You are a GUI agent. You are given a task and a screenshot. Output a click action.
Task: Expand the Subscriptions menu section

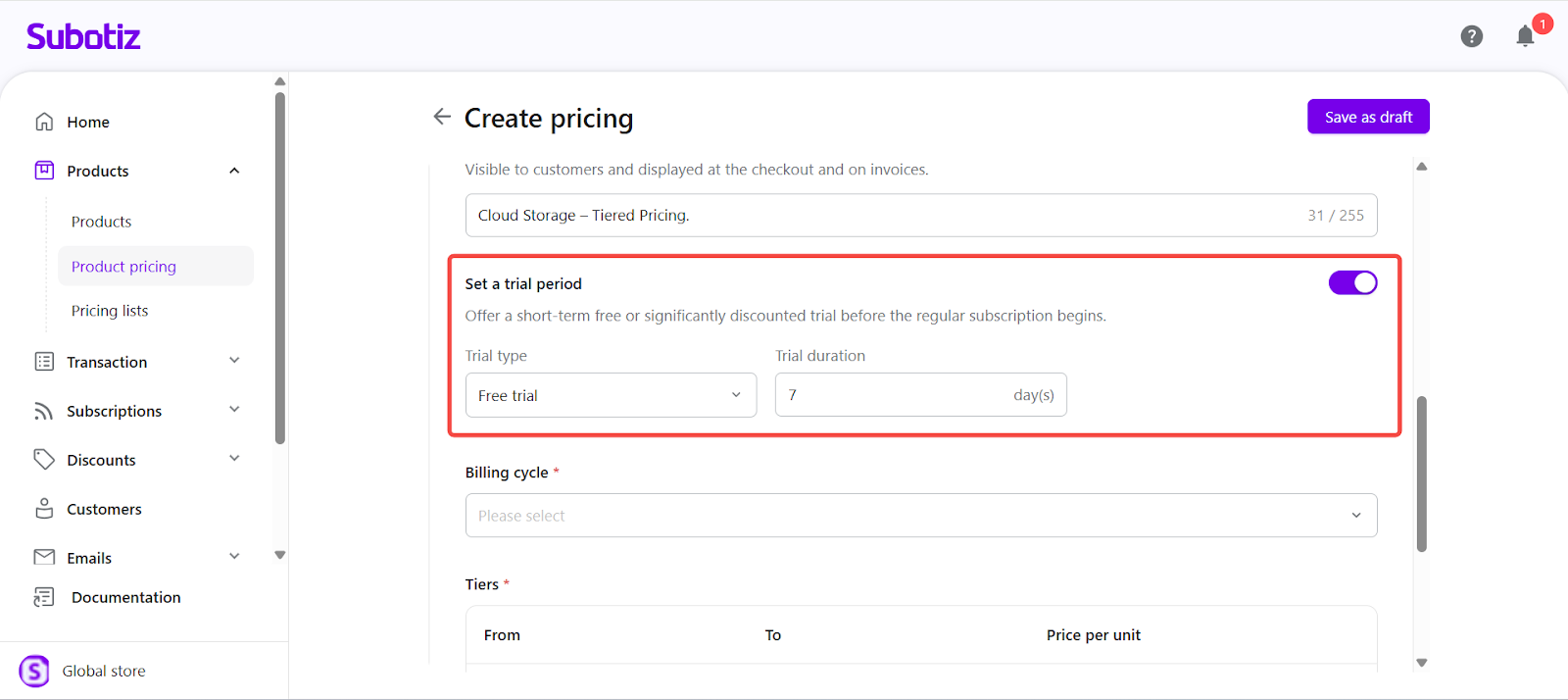pyautogui.click(x=234, y=410)
